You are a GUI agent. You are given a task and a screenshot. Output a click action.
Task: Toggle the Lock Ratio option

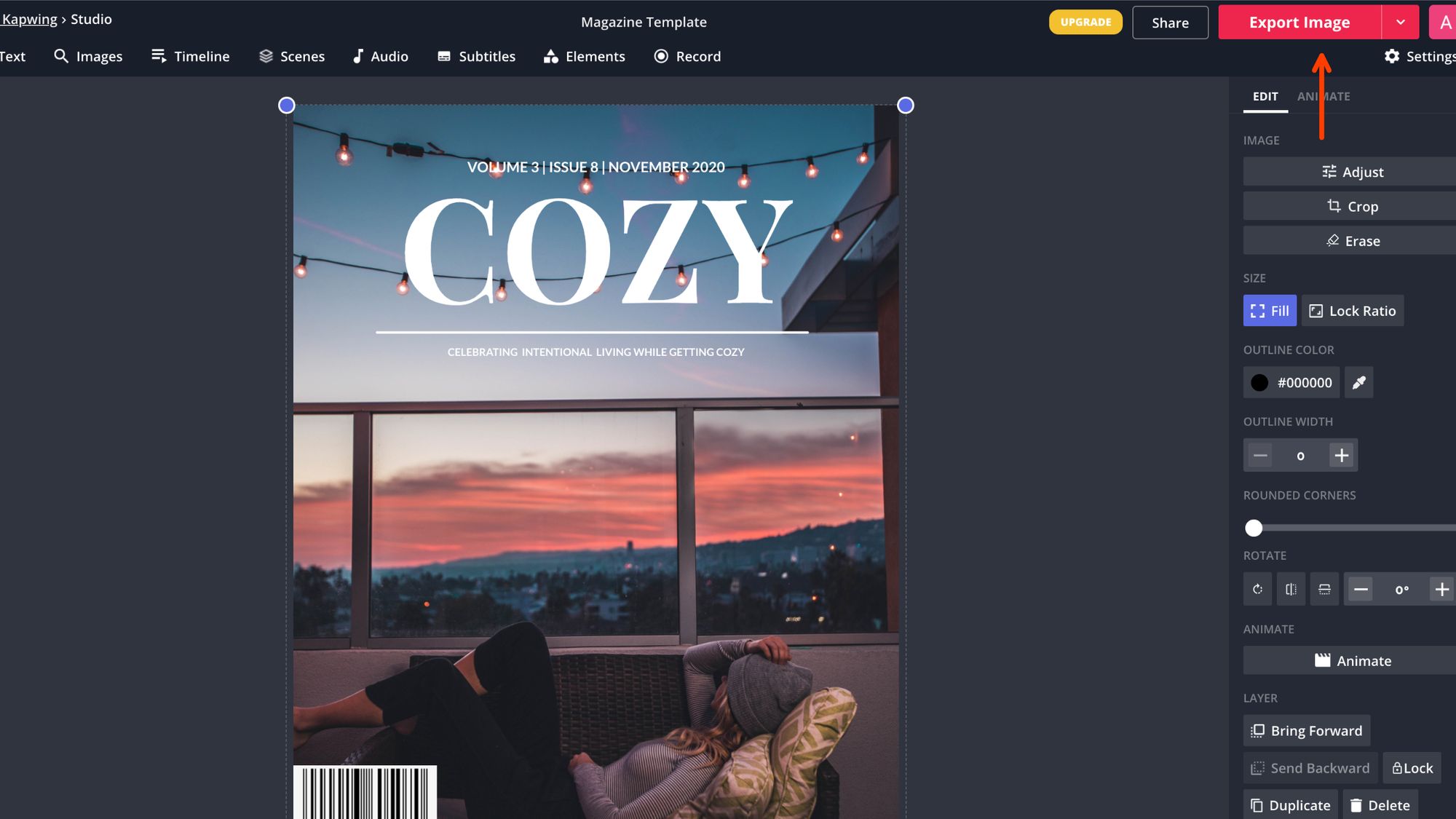coord(1352,311)
